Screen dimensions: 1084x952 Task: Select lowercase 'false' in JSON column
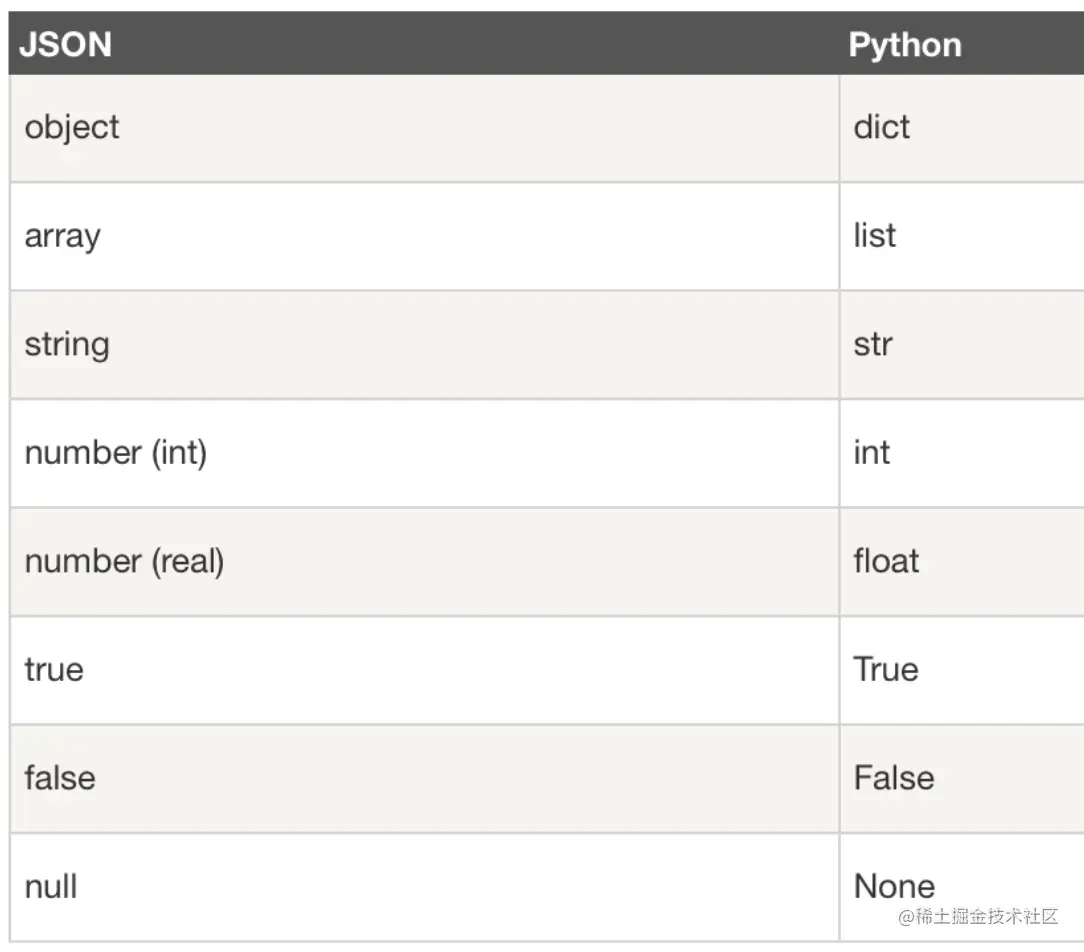60,778
